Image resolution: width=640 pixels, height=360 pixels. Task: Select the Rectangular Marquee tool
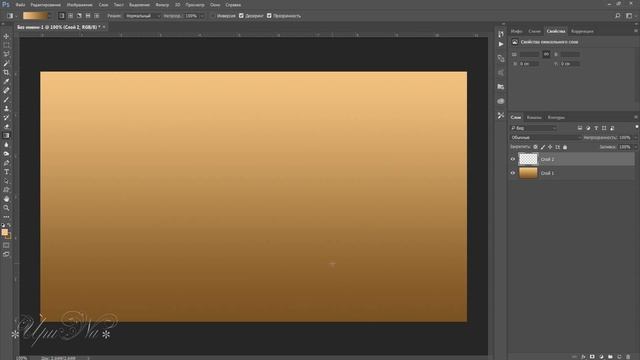pos(6,45)
